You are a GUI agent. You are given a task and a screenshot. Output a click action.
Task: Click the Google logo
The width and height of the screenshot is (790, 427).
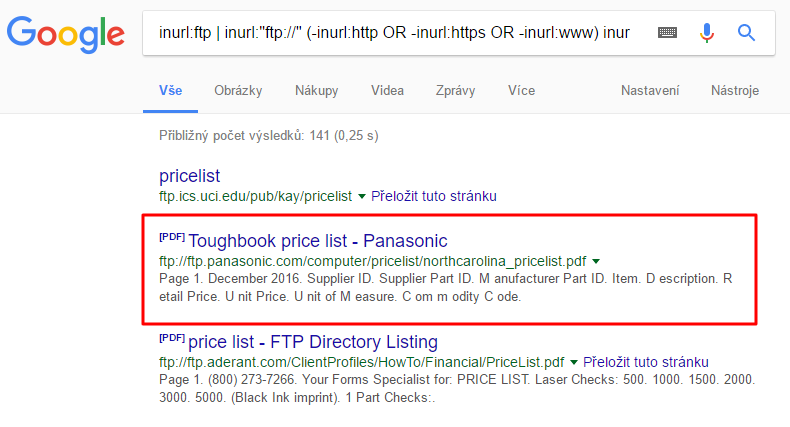pos(65,34)
